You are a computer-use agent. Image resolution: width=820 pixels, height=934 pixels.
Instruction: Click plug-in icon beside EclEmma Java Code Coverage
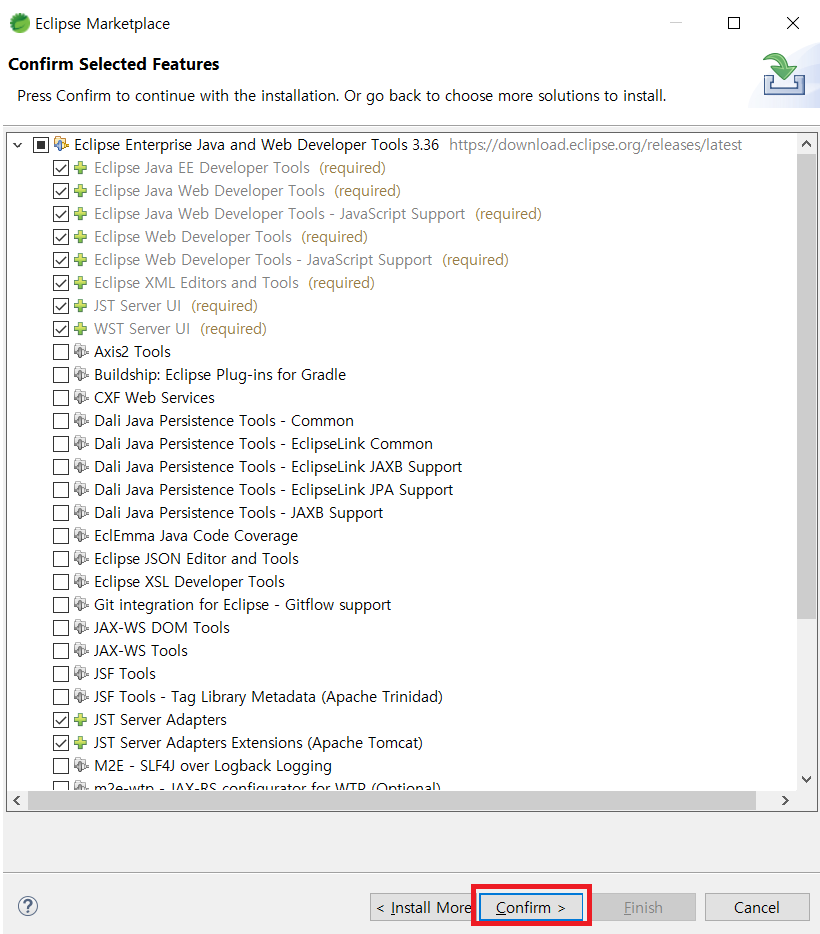(81, 536)
